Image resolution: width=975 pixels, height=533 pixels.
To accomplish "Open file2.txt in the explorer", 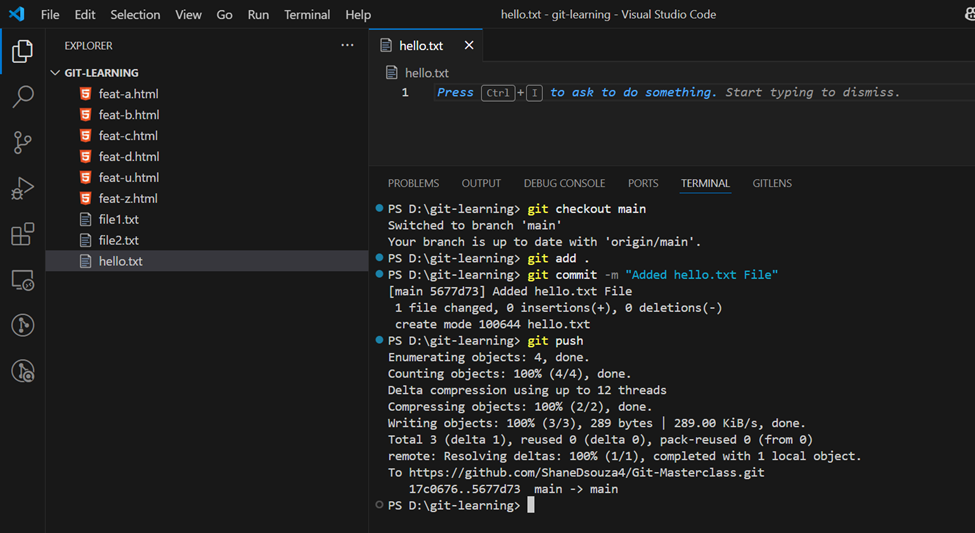I will (x=207, y=241).
